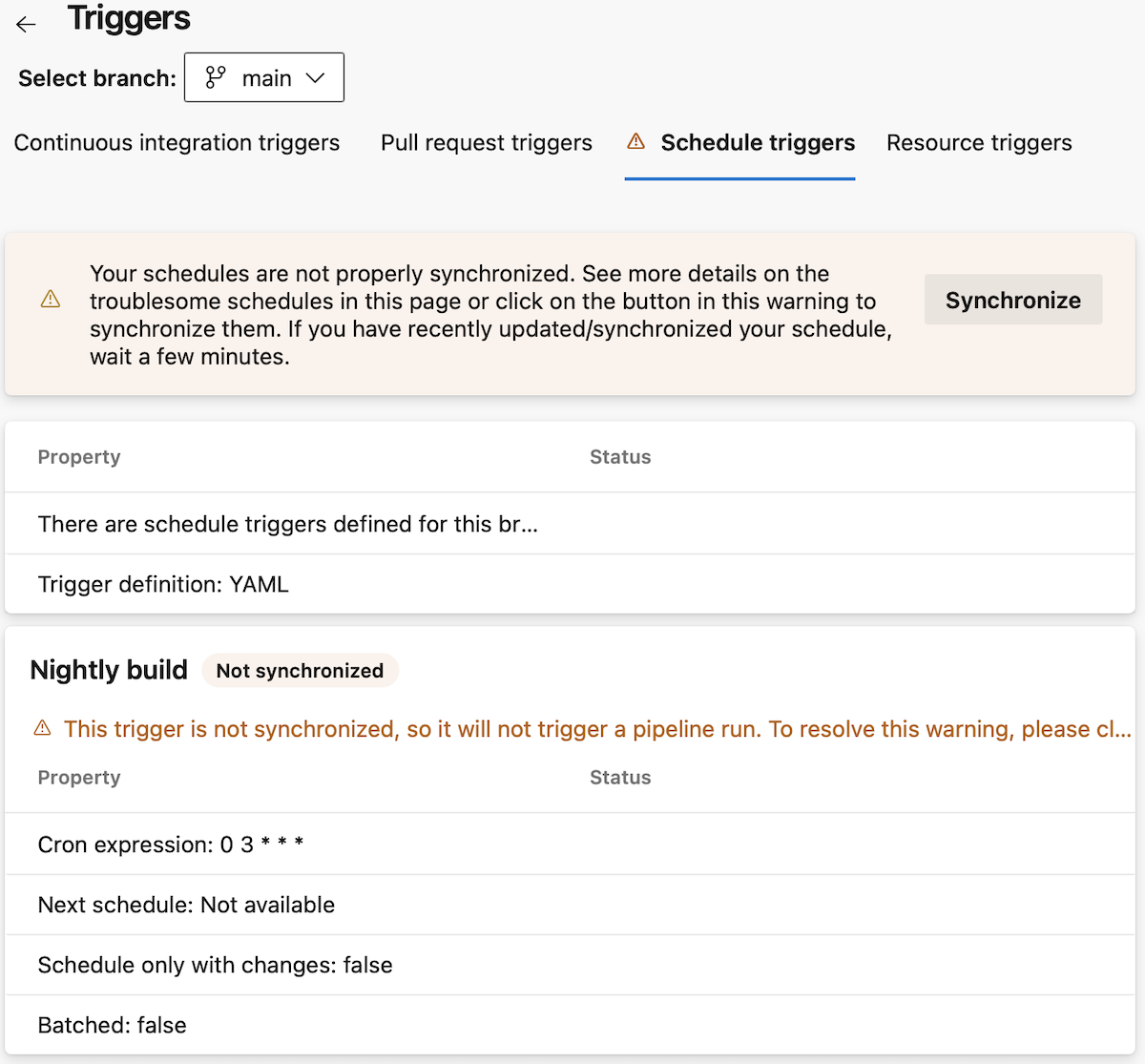
Task: Select the Cron expression row
Action: point(170,844)
